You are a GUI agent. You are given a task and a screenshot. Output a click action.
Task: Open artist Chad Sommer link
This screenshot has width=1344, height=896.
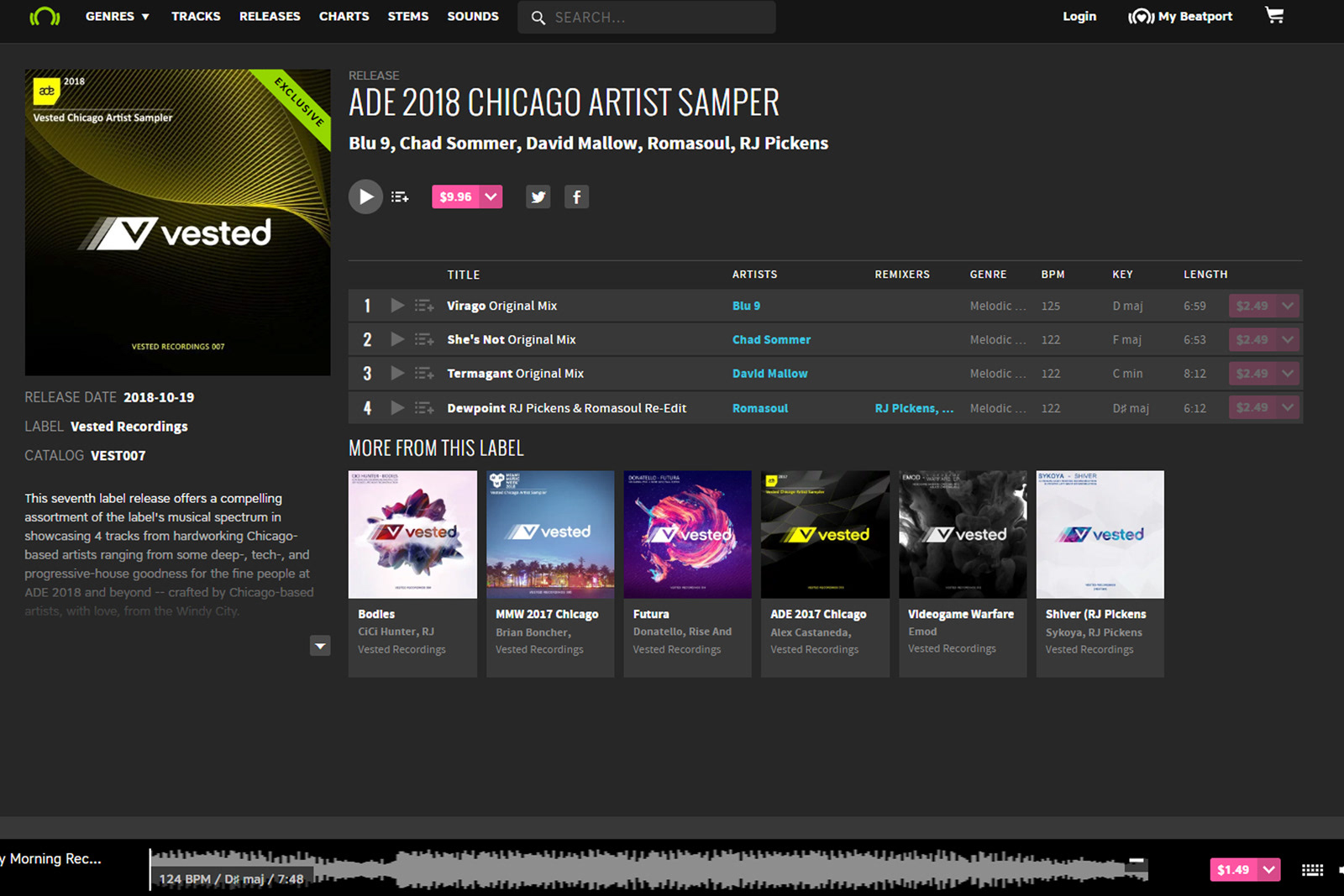[x=771, y=339]
